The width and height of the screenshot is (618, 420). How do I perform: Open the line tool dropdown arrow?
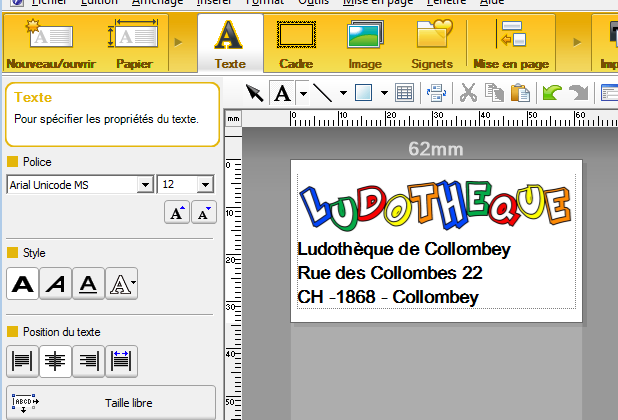click(343, 93)
